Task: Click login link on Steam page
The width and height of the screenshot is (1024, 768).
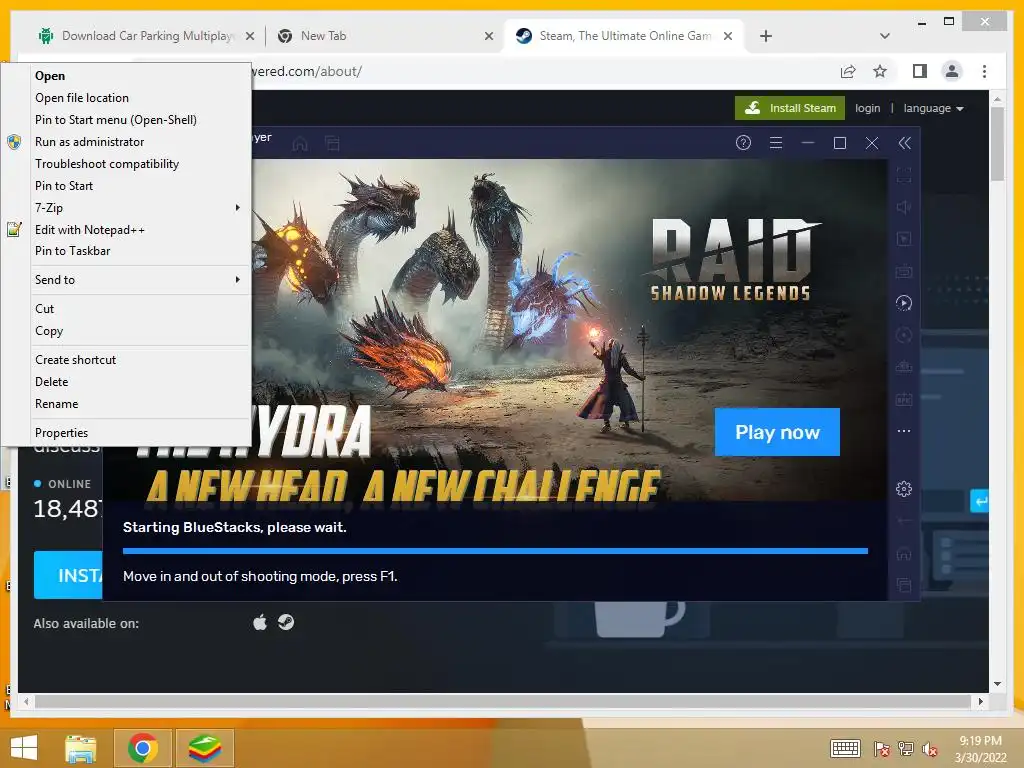Action: pos(867,108)
